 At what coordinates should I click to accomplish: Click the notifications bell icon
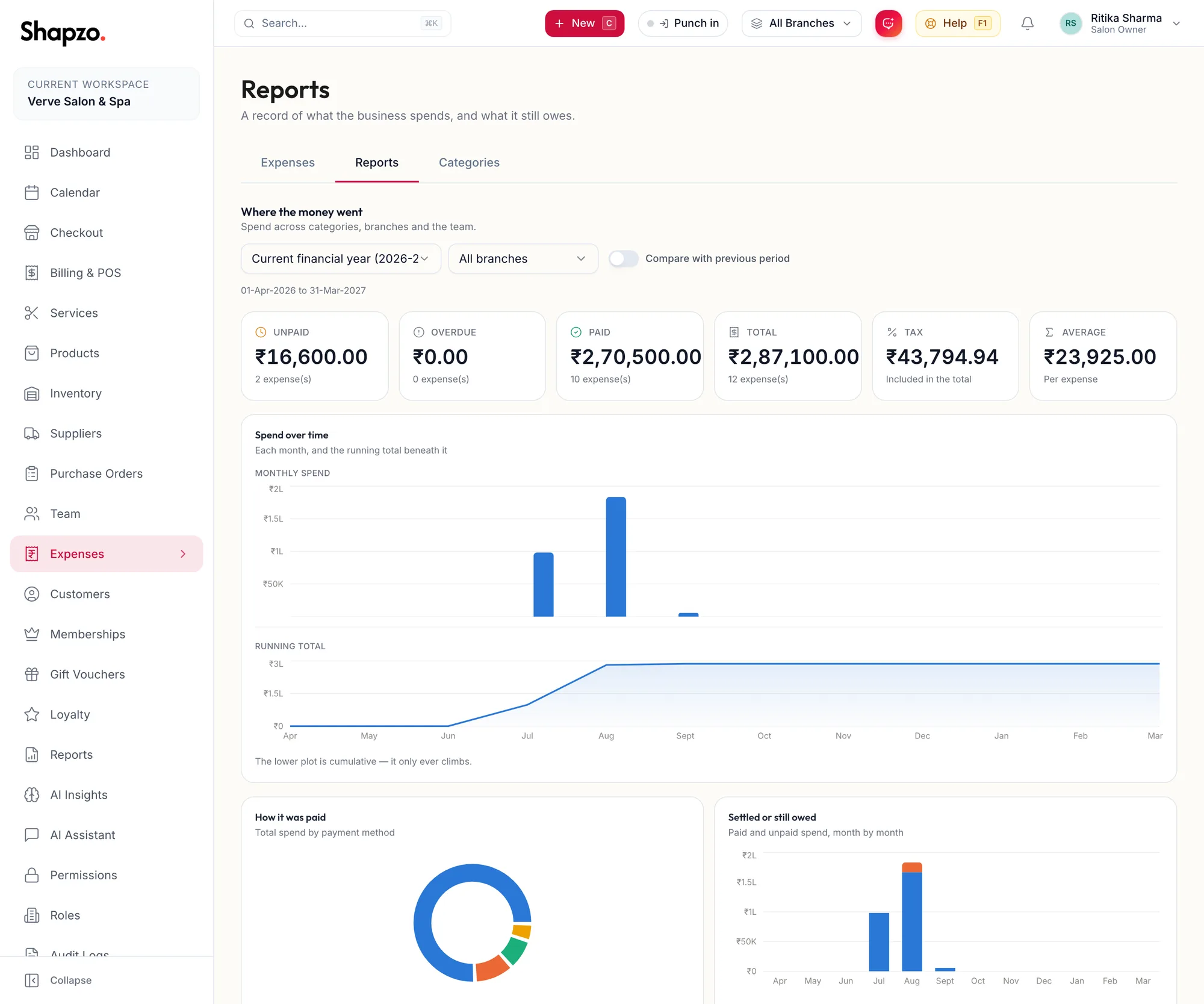pos(1028,23)
